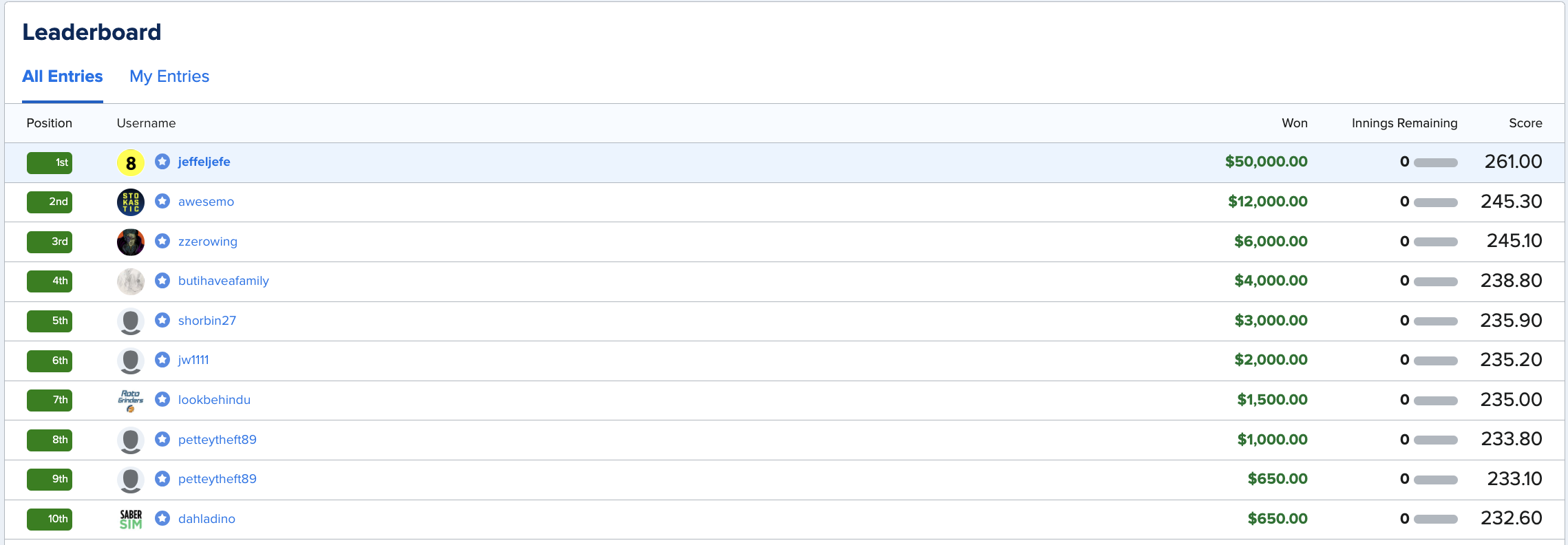Open 9th place petteytheft89 username link
This screenshot has height=545, width=1568.
217,479
